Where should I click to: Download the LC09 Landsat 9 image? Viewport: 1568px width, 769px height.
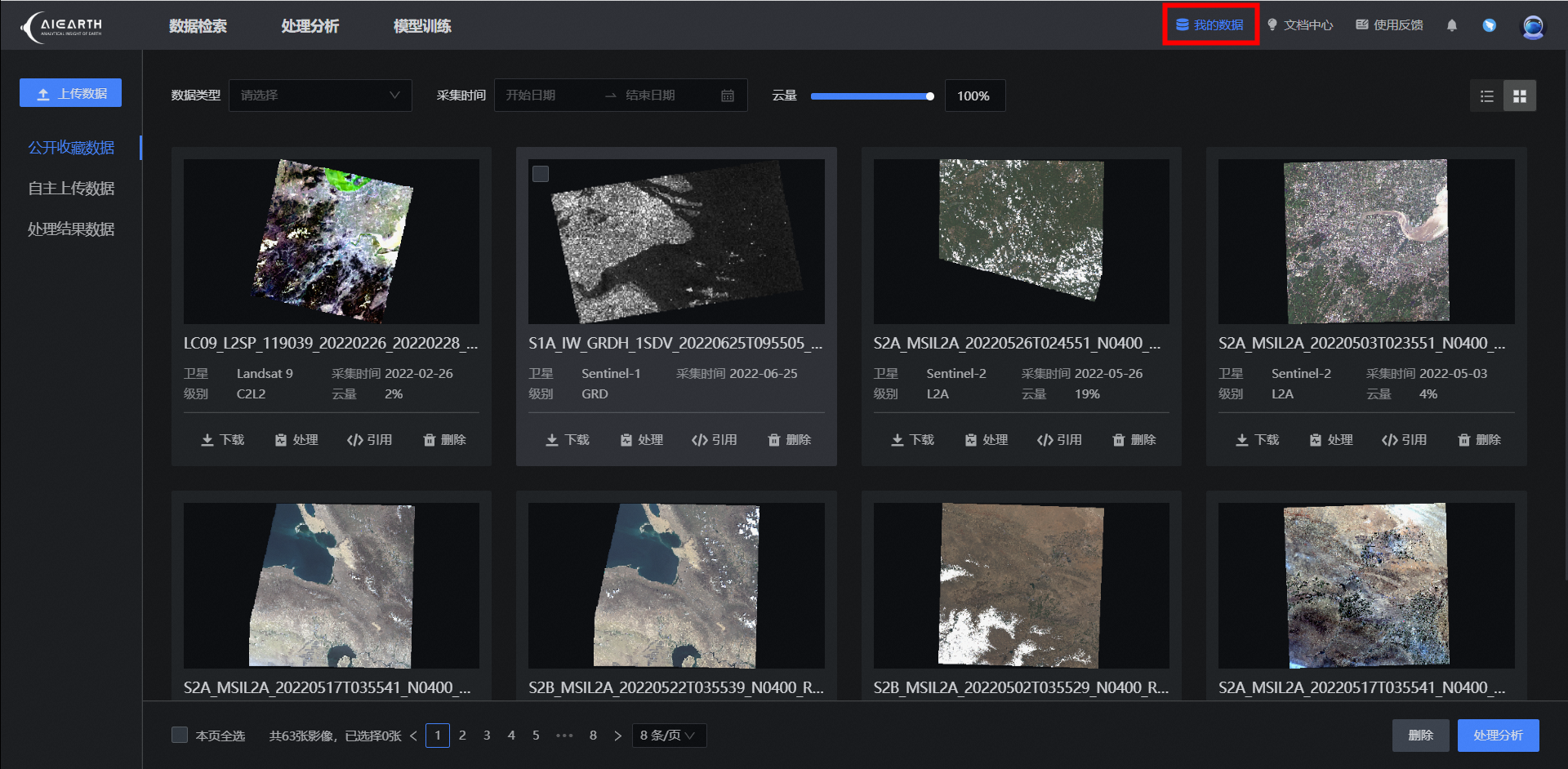click(221, 439)
